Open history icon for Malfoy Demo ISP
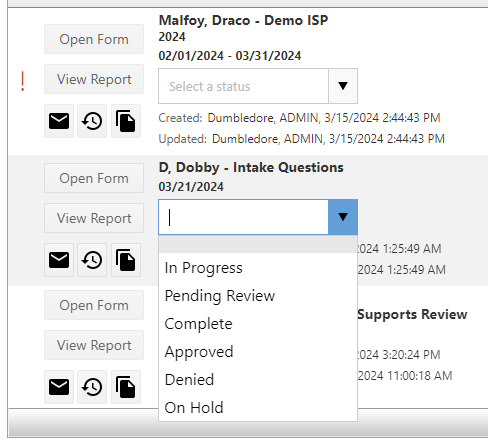488x444 pixels. tap(92, 121)
